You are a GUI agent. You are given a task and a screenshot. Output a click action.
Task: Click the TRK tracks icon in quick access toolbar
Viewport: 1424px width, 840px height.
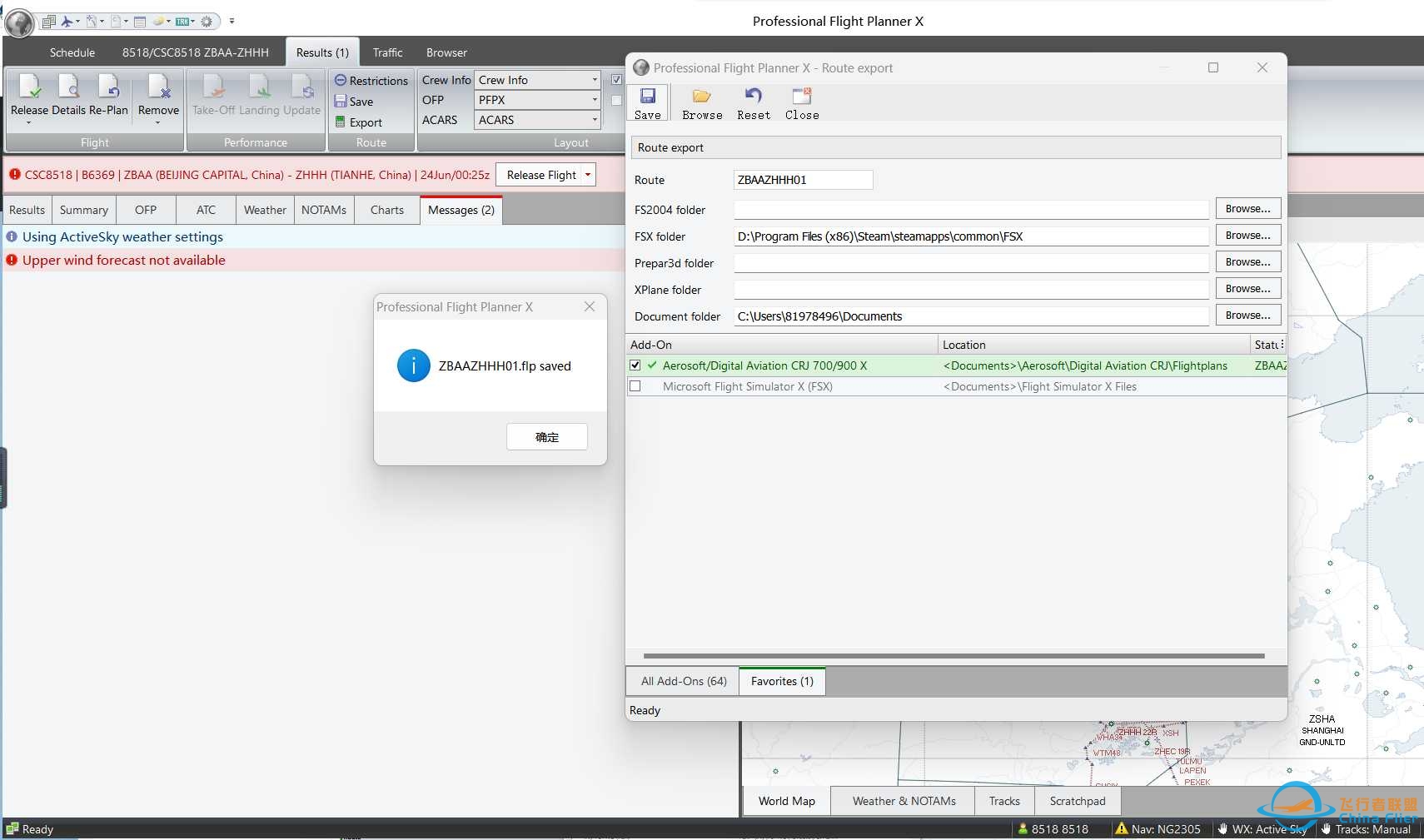(182, 22)
